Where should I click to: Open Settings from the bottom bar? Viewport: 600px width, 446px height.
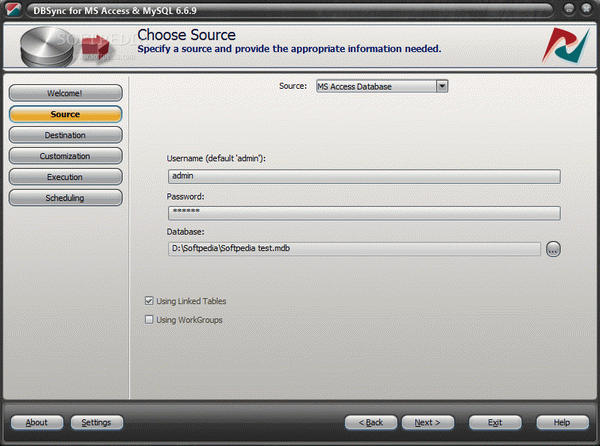click(x=97, y=422)
